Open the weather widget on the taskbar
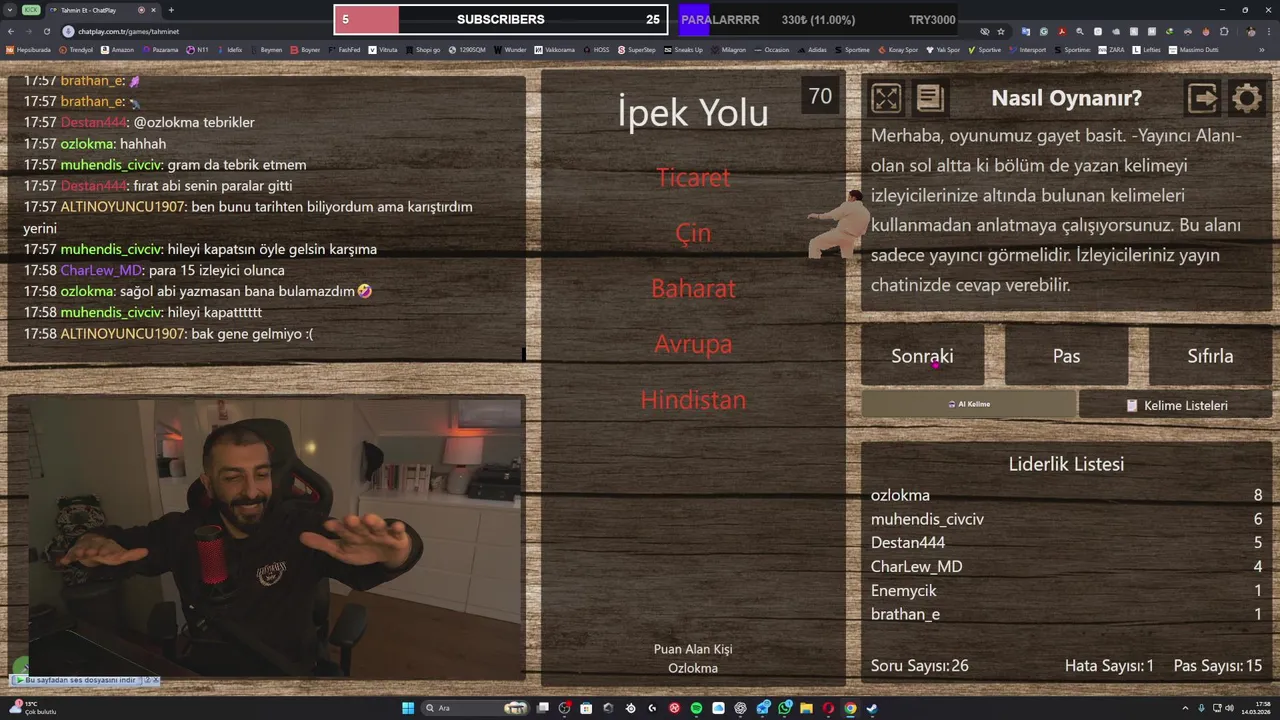 [32, 708]
